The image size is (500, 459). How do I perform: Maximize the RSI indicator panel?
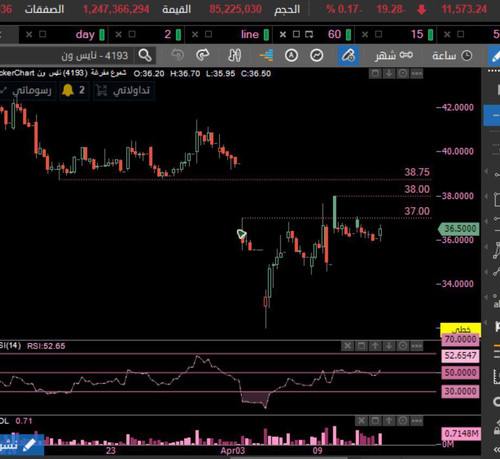point(361,346)
